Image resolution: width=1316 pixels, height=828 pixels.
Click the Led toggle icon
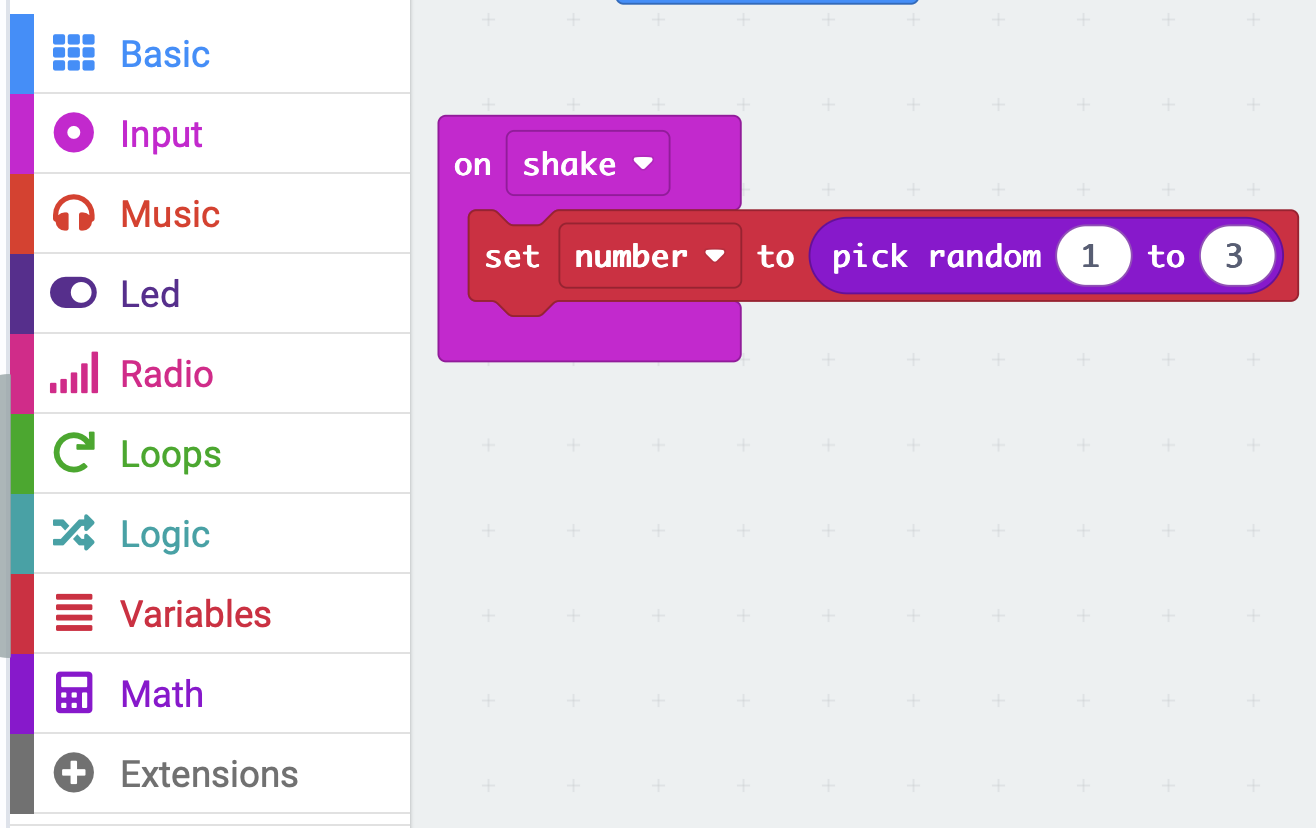73,293
